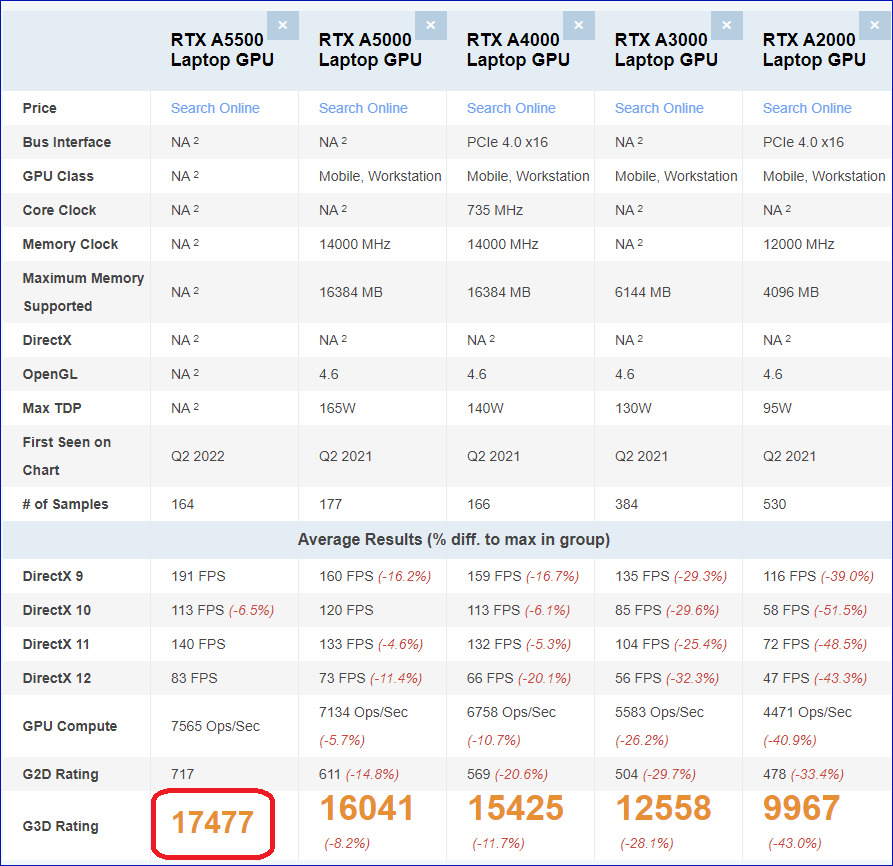Viewport: 893px width, 866px height.
Task: Click the 530 samples value
Action: tap(775, 504)
